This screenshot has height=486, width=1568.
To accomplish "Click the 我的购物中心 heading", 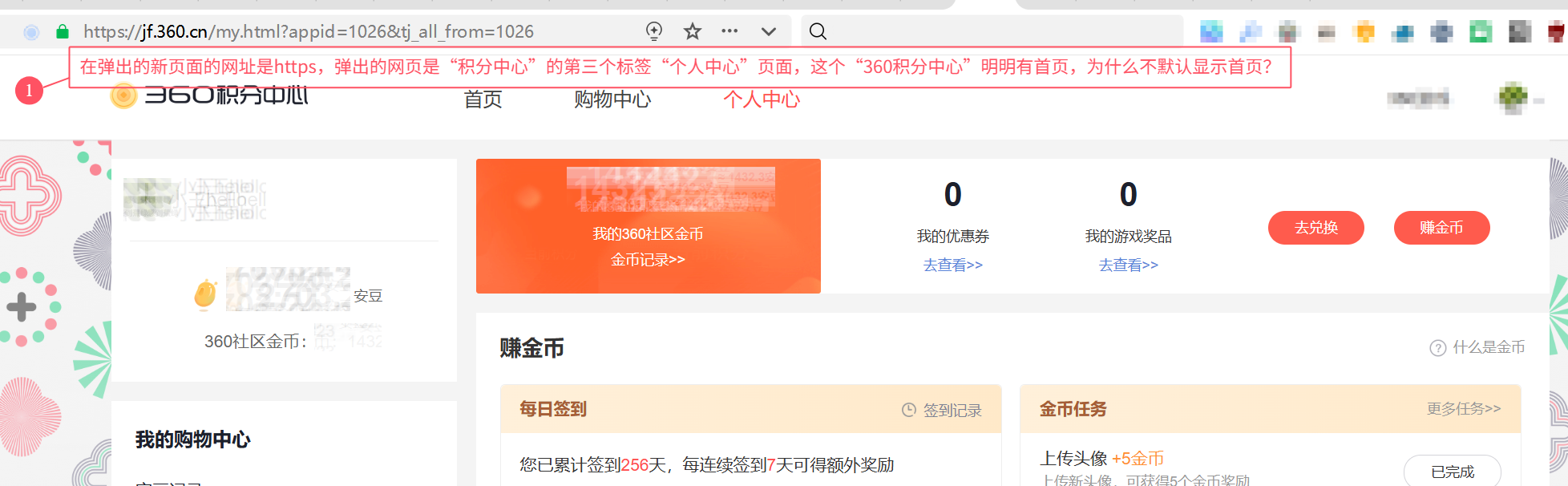I will click(x=193, y=439).
